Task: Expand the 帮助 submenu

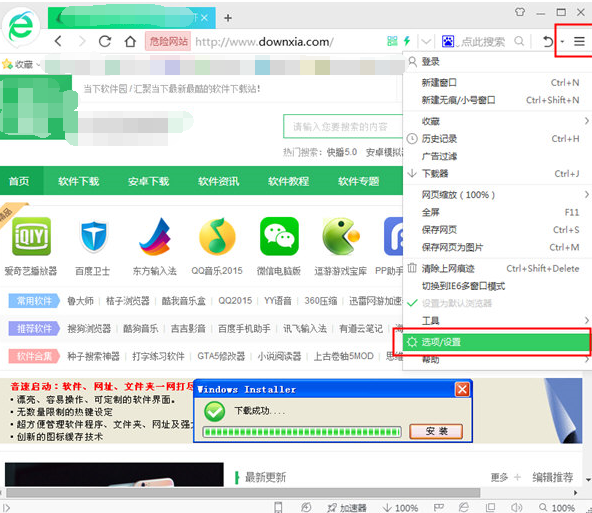Action: (x=497, y=359)
